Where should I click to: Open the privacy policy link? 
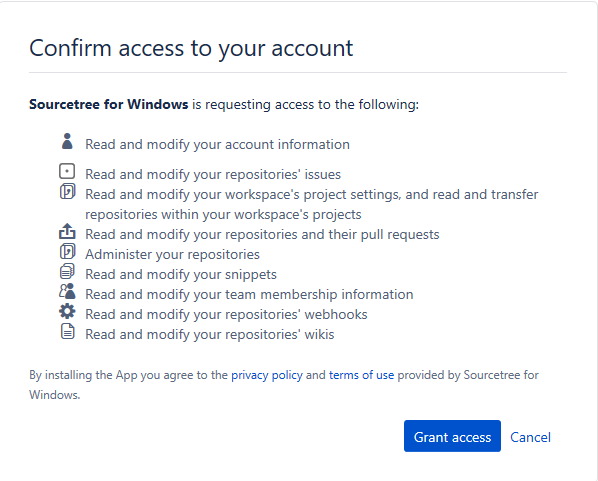tap(267, 375)
